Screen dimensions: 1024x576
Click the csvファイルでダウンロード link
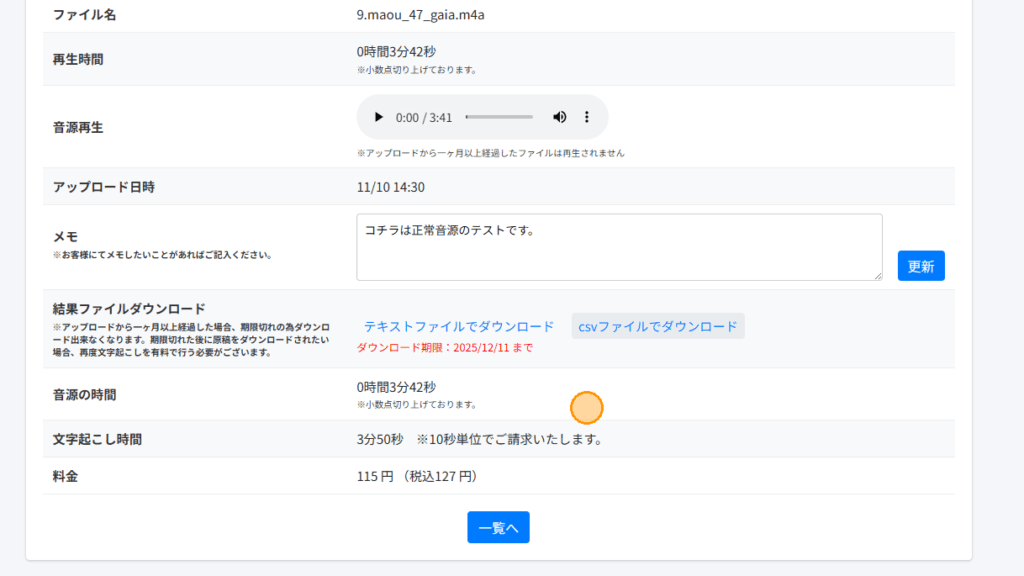(x=657, y=327)
